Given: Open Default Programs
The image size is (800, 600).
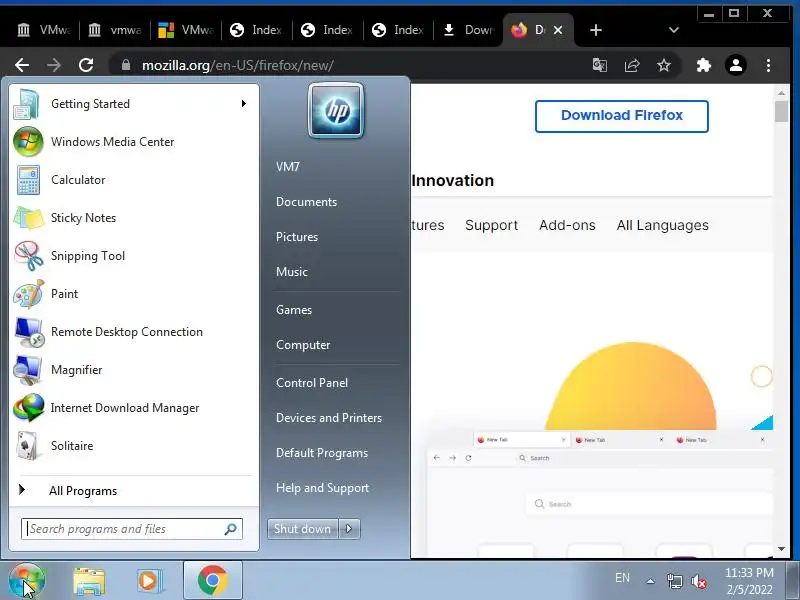Looking at the screenshot, I should click(322, 453).
